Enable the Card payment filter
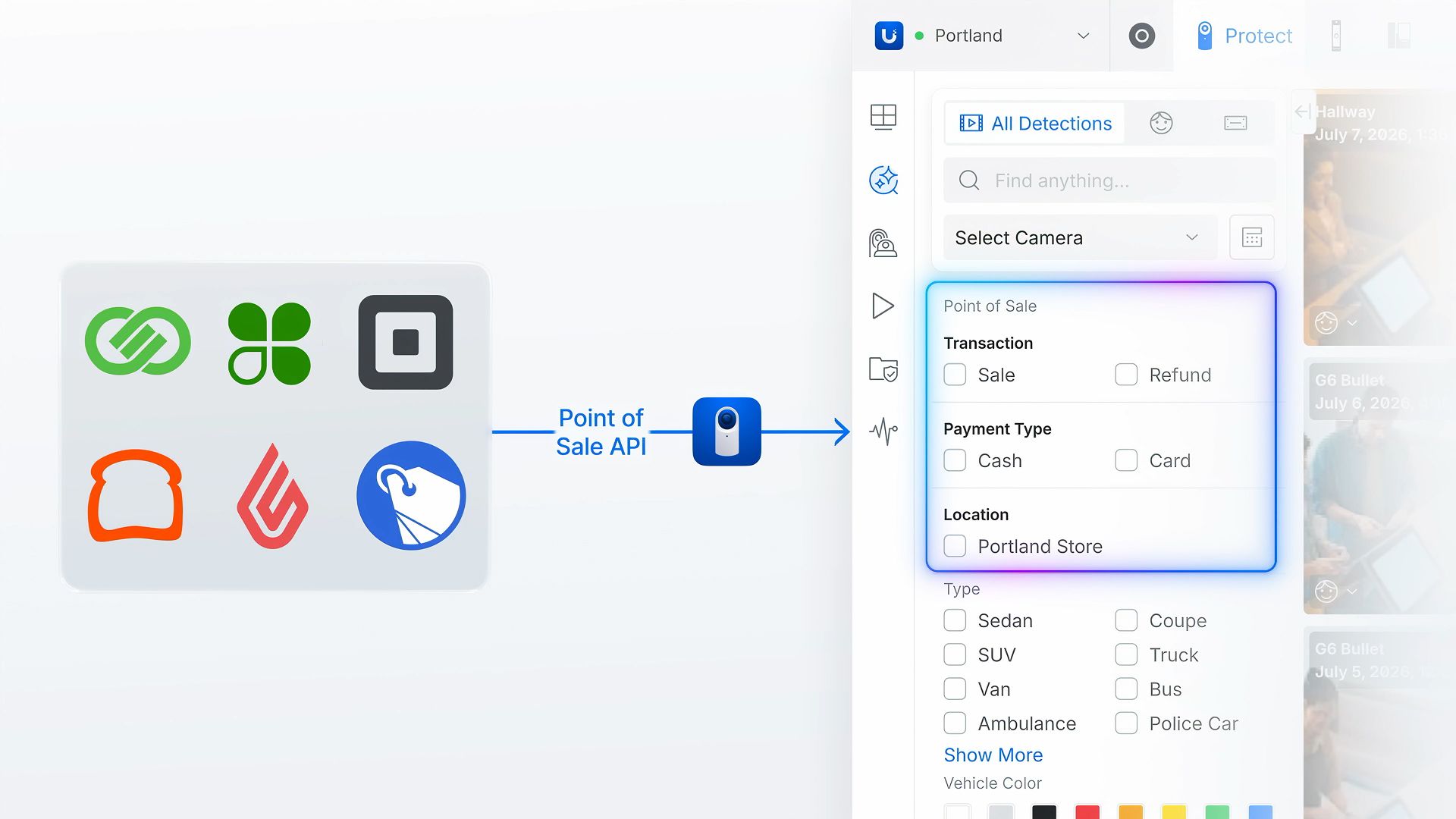The width and height of the screenshot is (1456, 819). pos(1126,460)
